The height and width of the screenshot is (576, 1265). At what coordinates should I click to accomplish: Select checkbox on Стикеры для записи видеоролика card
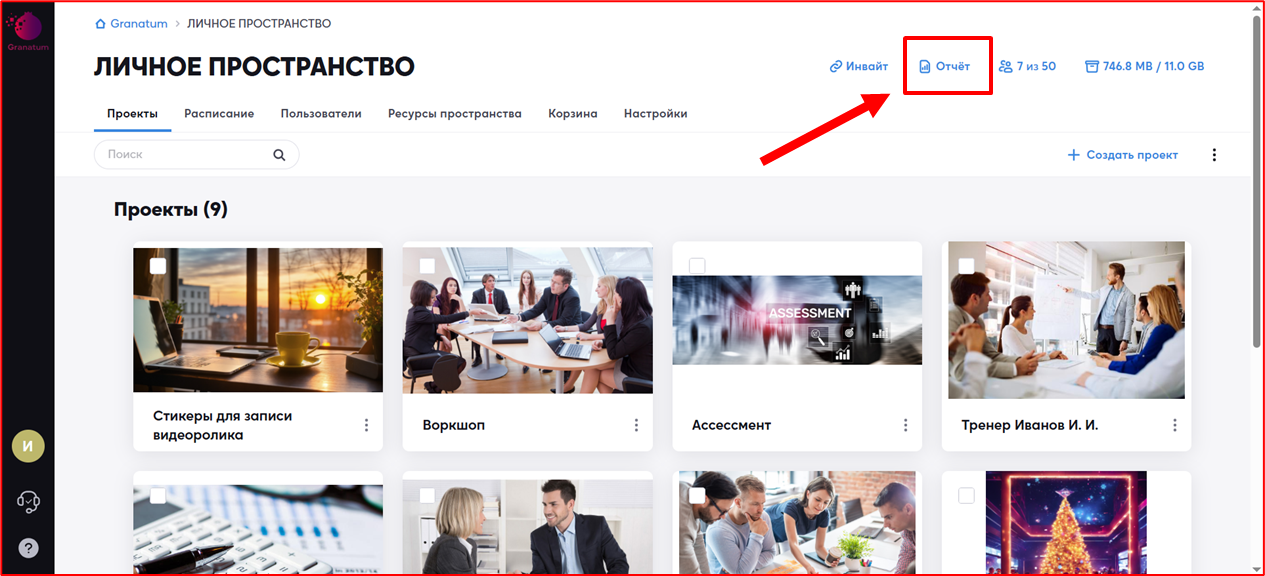[158, 266]
